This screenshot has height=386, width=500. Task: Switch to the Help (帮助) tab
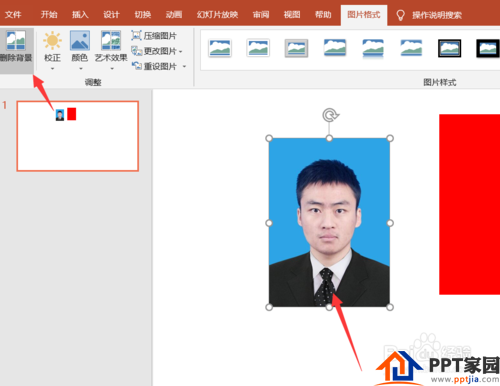click(x=323, y=15)
